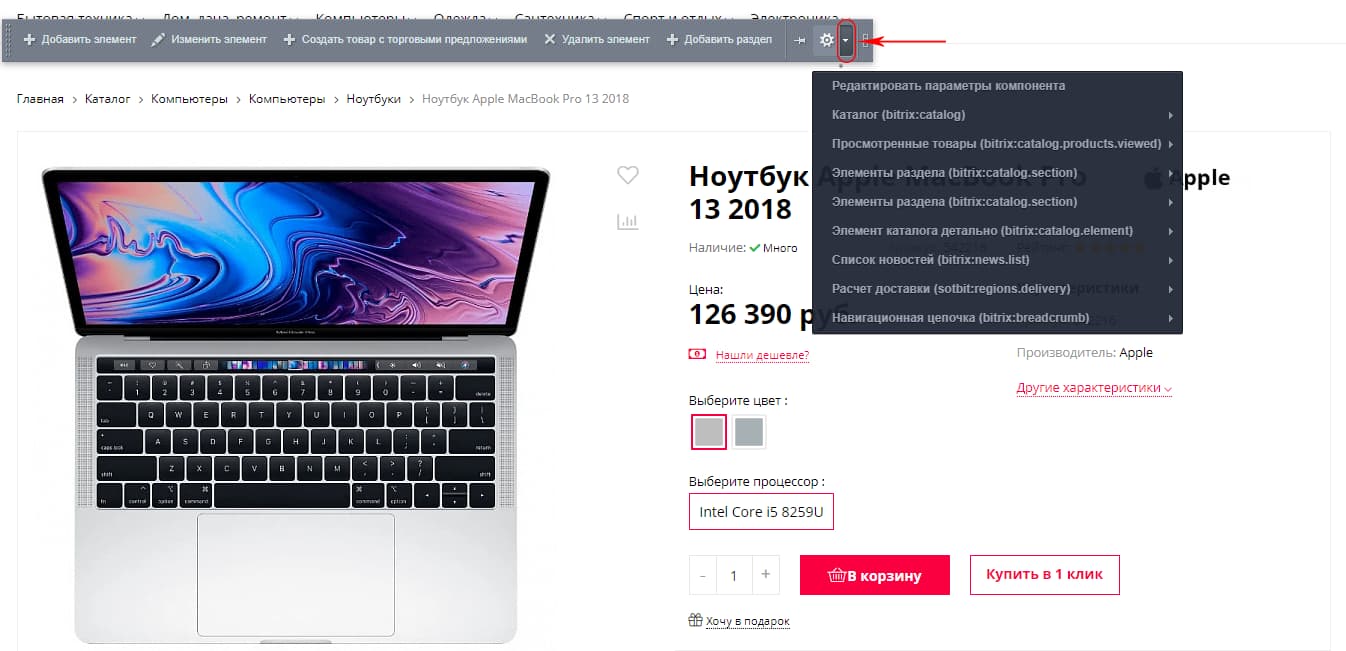Open the toolbar dropdown arrow next to gear
The image size is (1346, 651).
tap(846, 40)
